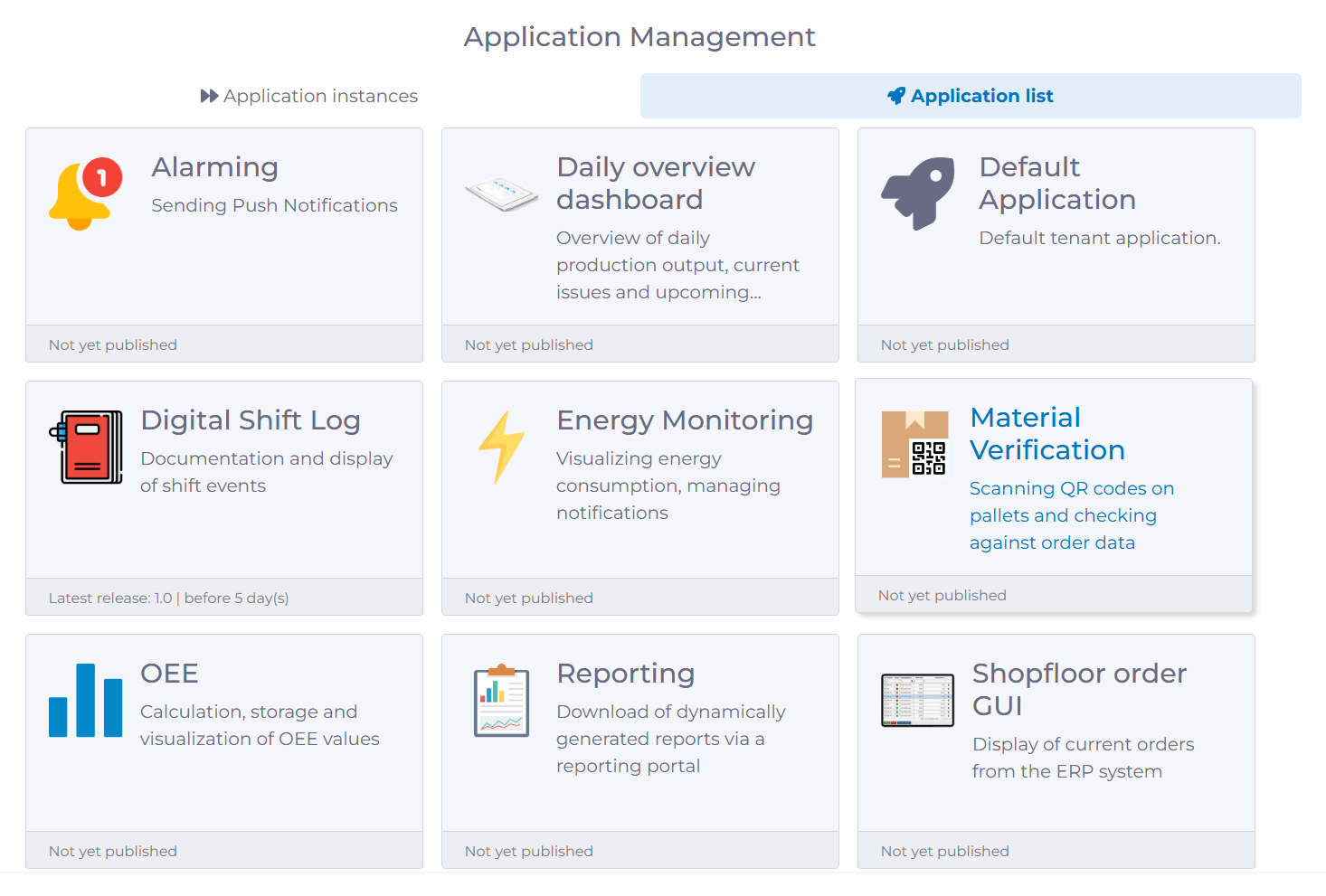Click the fast-forward arrows beside Application instances
The image size is (1326, 896).
coord(209,95)
